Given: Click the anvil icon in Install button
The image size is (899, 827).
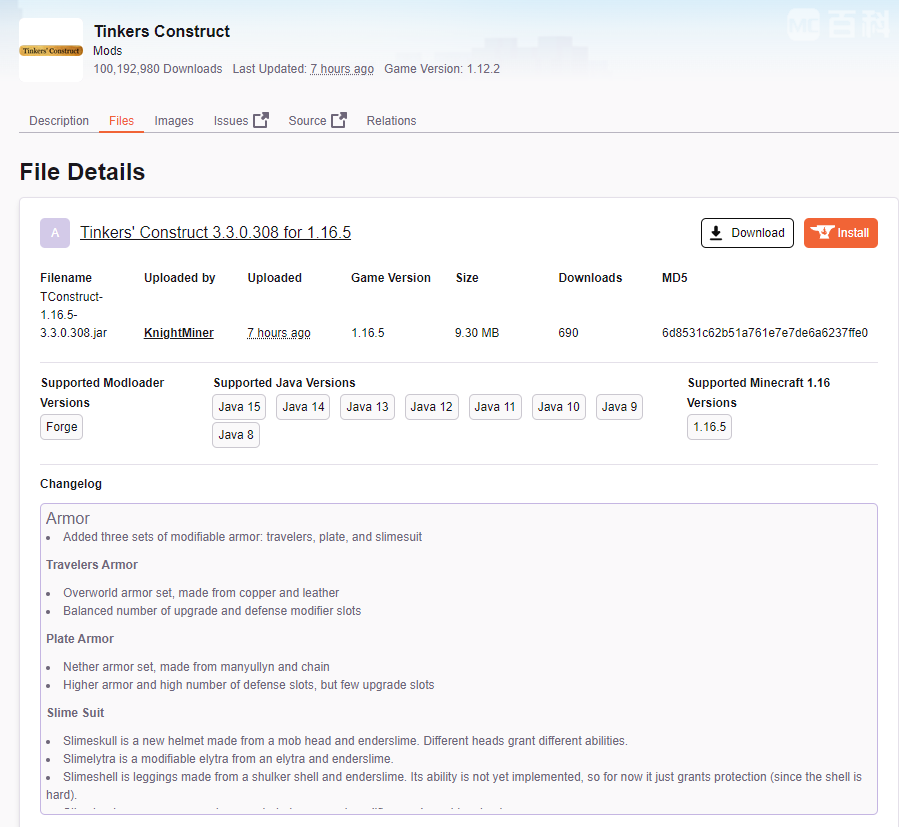Looking at the screenshot, I should pos(822,232).
